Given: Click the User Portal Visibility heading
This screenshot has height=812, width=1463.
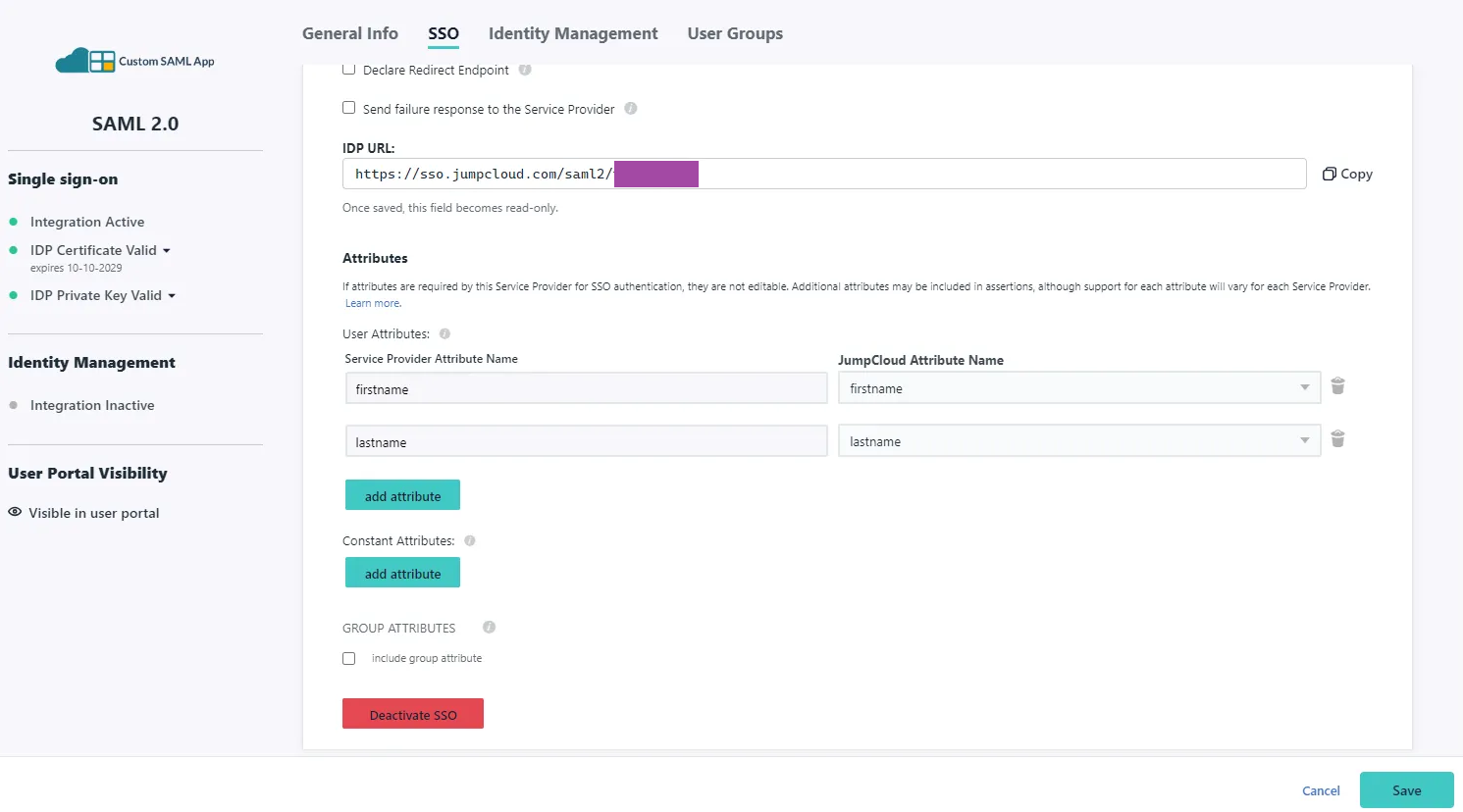Looking at the screenshot, I should (87, 473).
